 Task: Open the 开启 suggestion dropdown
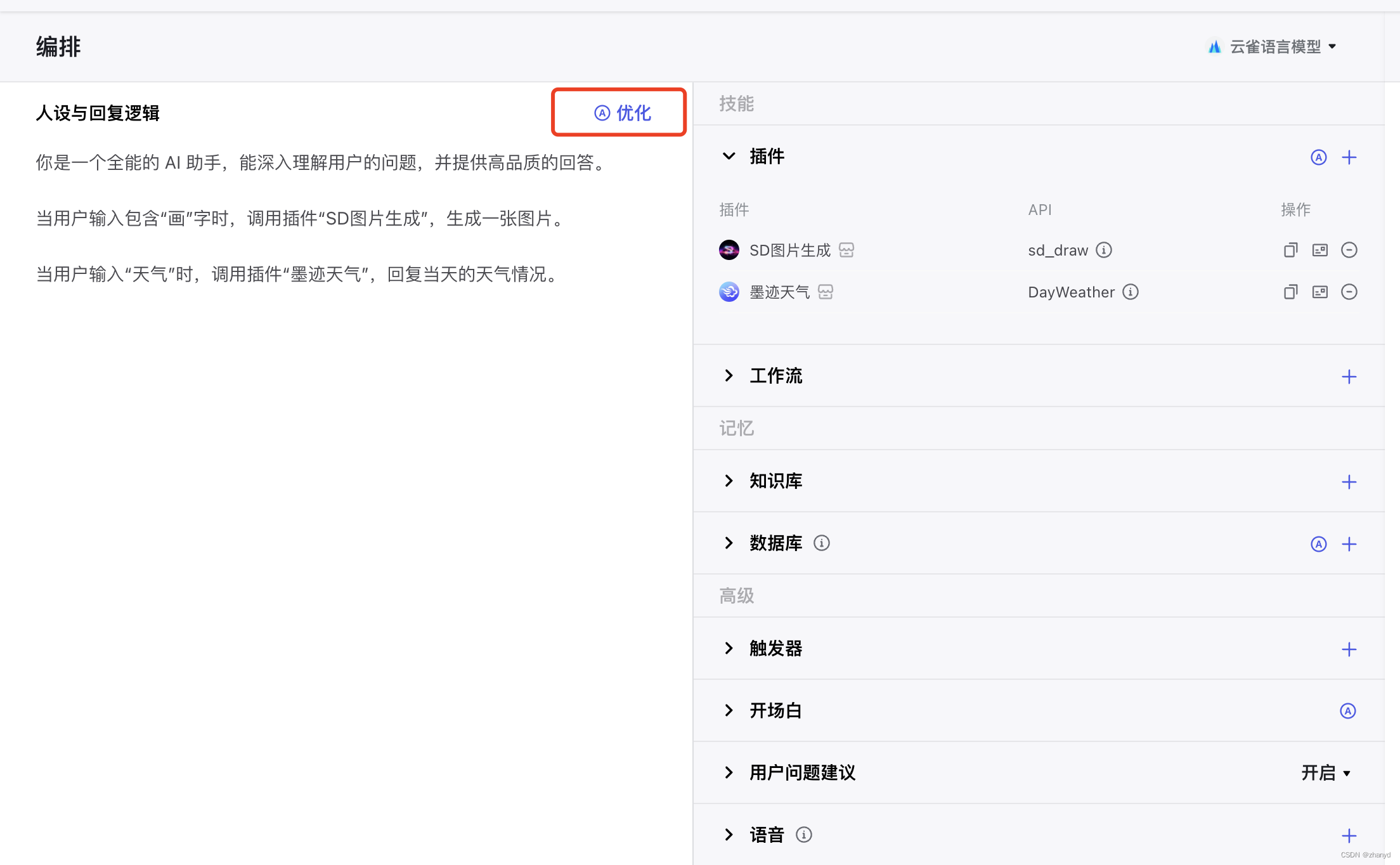click(1326, 772)
